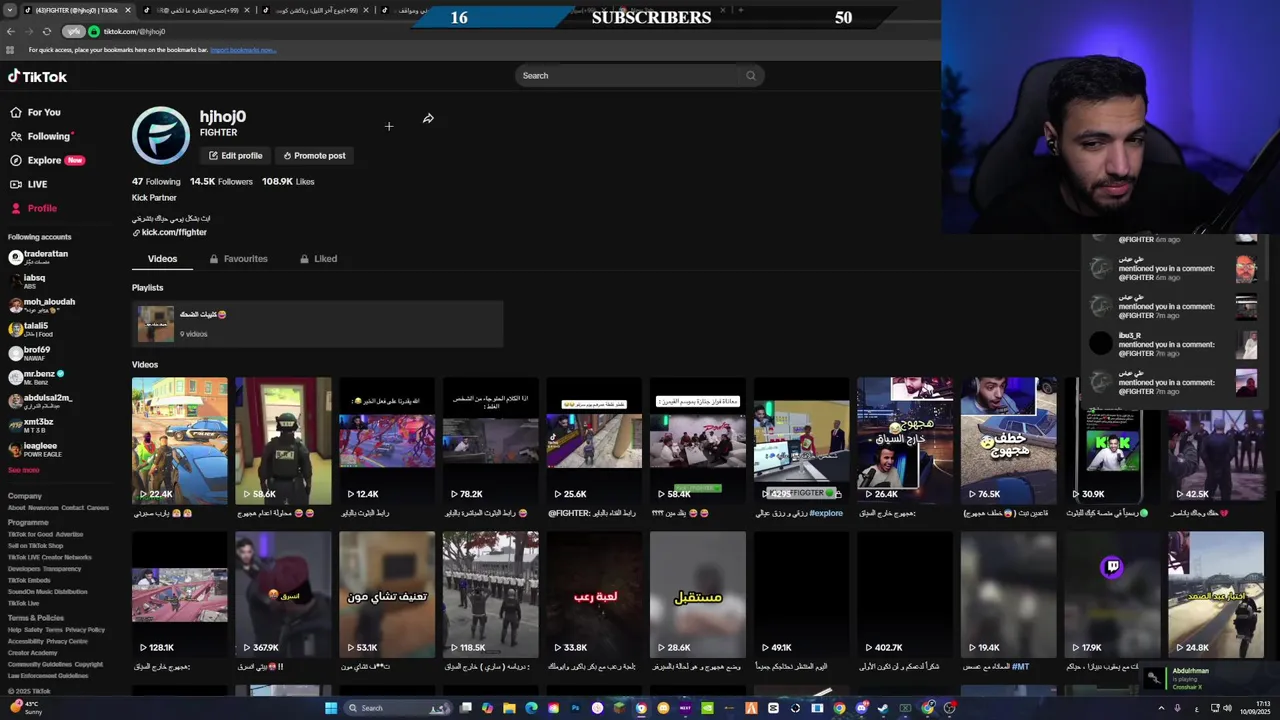Switch to the Liked tab
Screen dimensions: 1280x720
pyautogui.click(x=319, y=259)
